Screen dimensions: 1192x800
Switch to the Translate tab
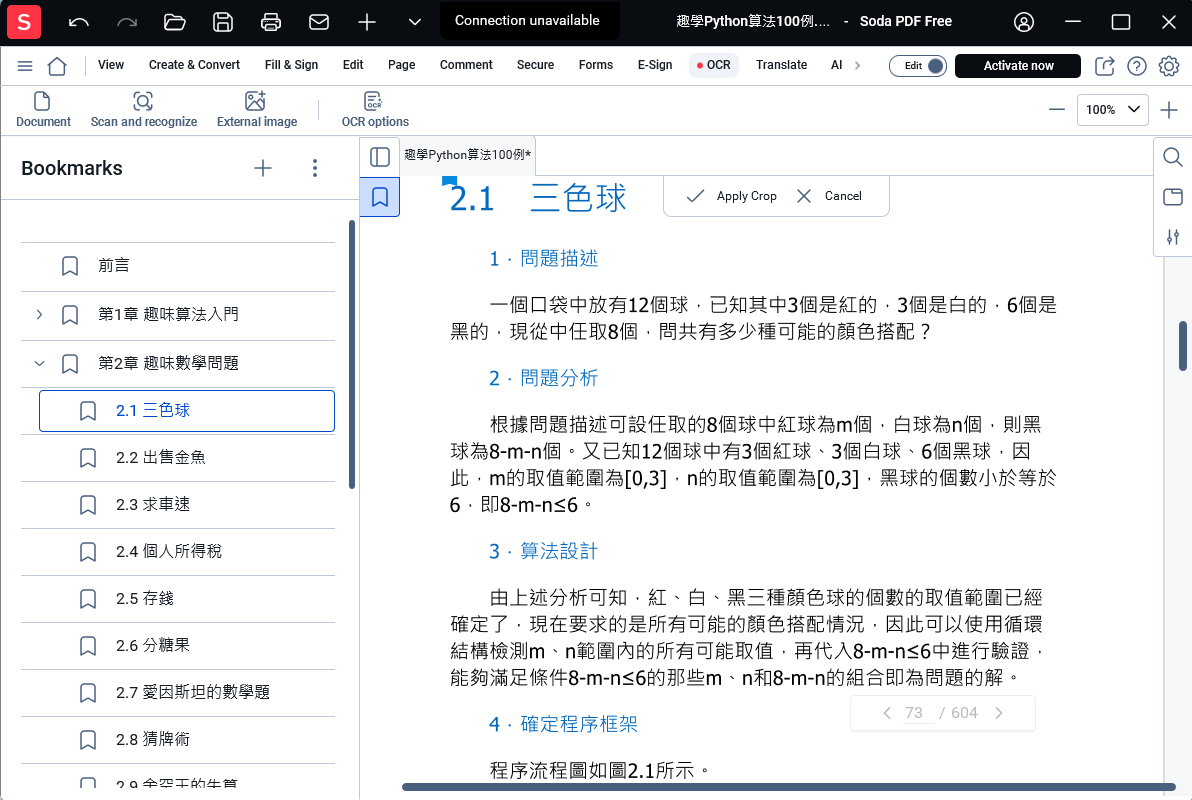coord(781,65)
